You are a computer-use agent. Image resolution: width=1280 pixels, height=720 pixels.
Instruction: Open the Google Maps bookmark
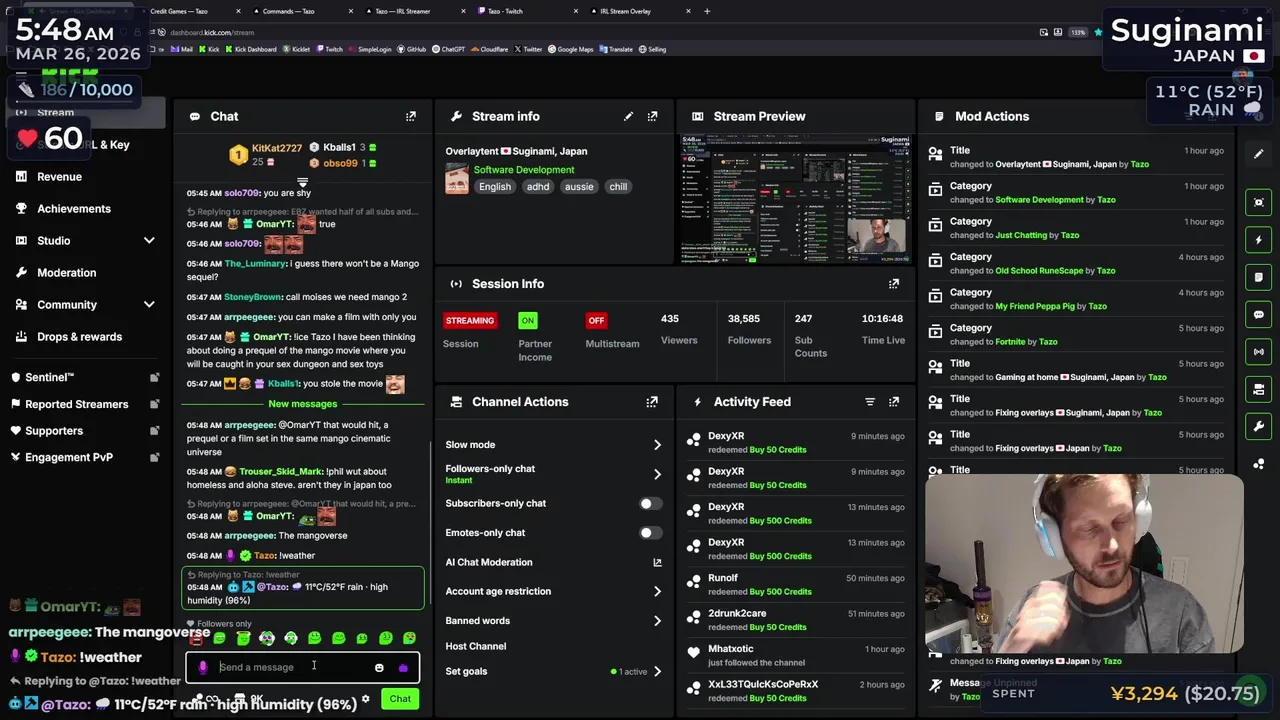pos(571,49)
